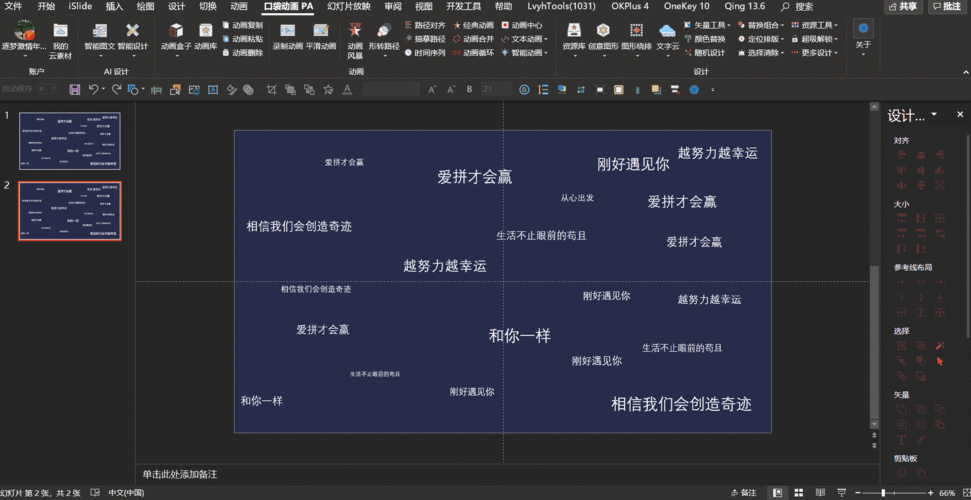This screenshot has height=500, width=971.
Task: Click the red cursor arrow icon in 选择 section
Action: coord(940,361)
